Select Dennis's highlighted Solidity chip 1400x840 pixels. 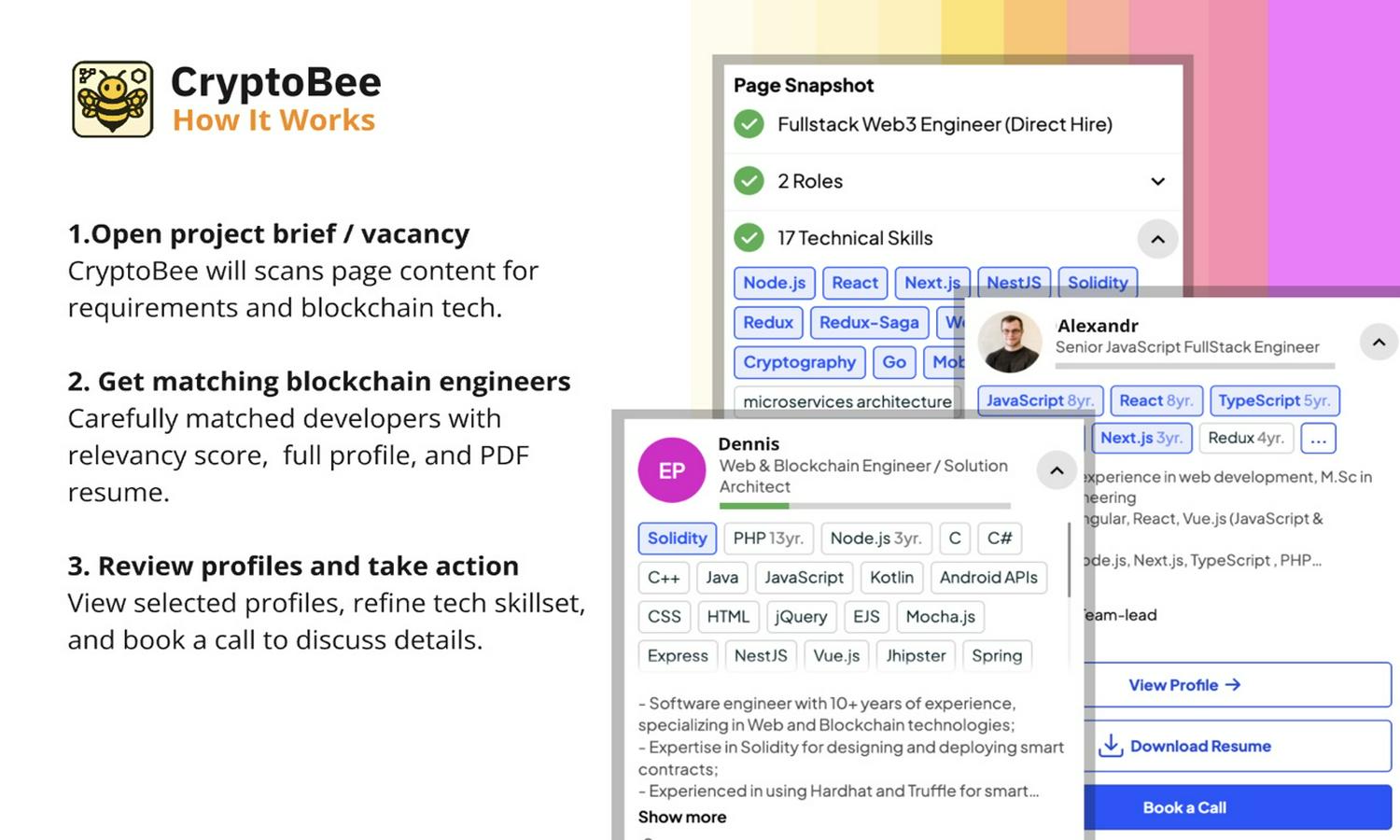click(678, 539)
